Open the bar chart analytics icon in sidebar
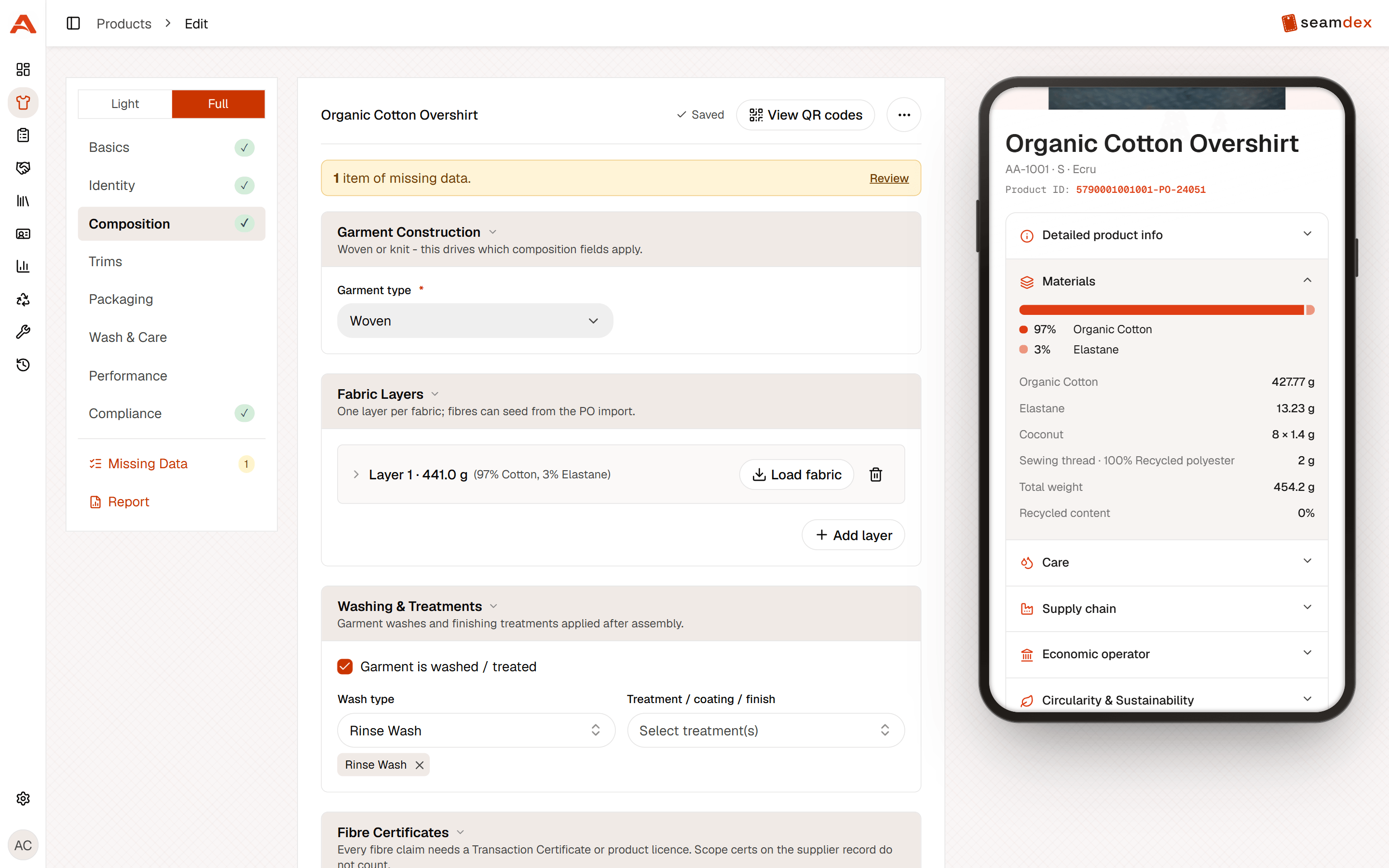The height and width of the screenshot is (868, 1389). (x=23, y=266)
